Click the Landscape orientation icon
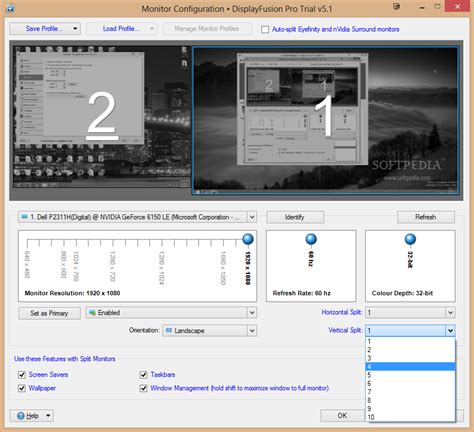474x432 pixels. tap(169, 330)
